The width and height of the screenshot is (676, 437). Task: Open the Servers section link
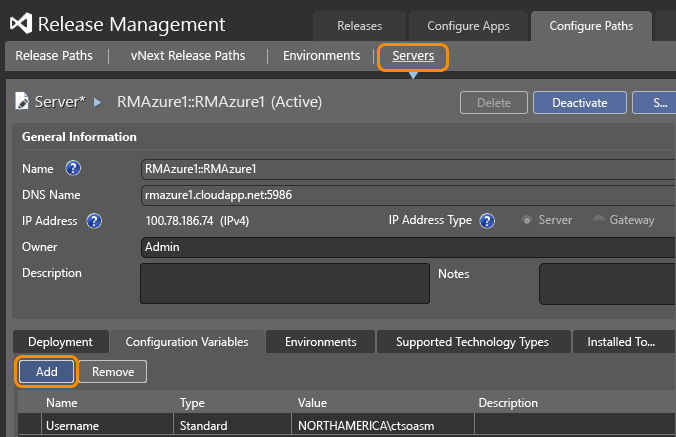tap(413, 56)
